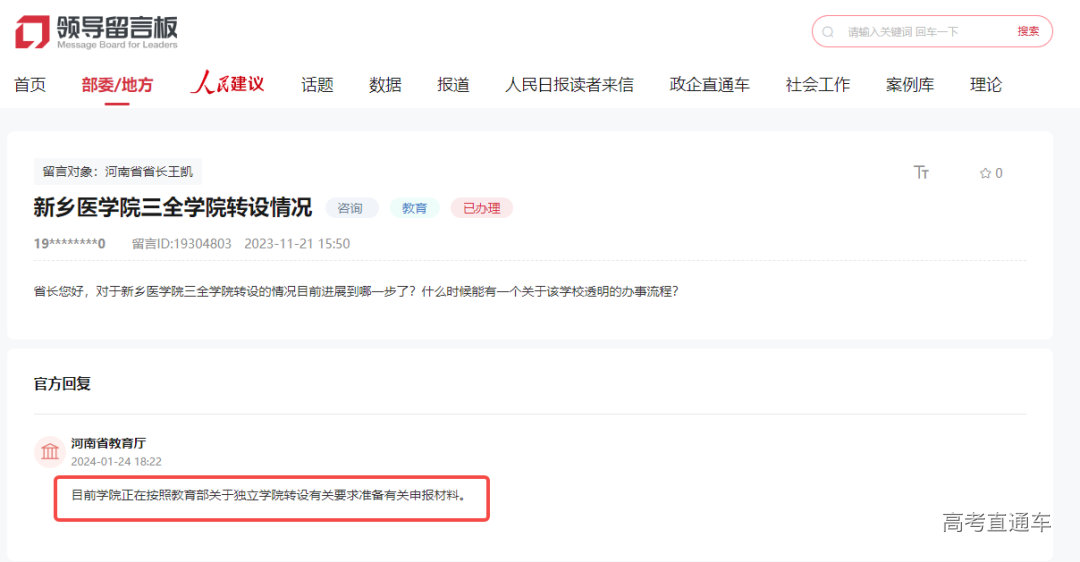Click the font size Tт icon
The width and height of the screenshot is (1080, 562).
pyautogui.click(x=921, y=173)
